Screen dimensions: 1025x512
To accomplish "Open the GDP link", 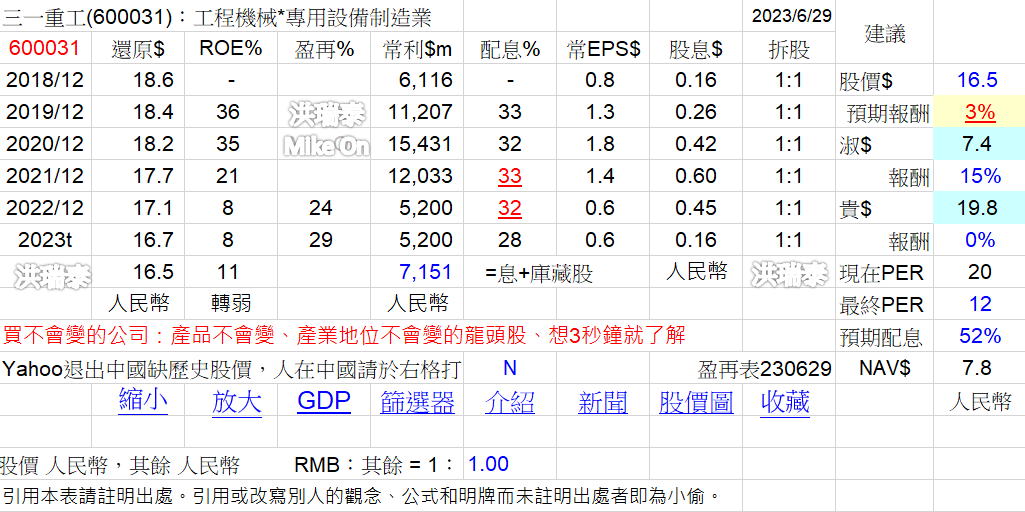I will (324, 401).
